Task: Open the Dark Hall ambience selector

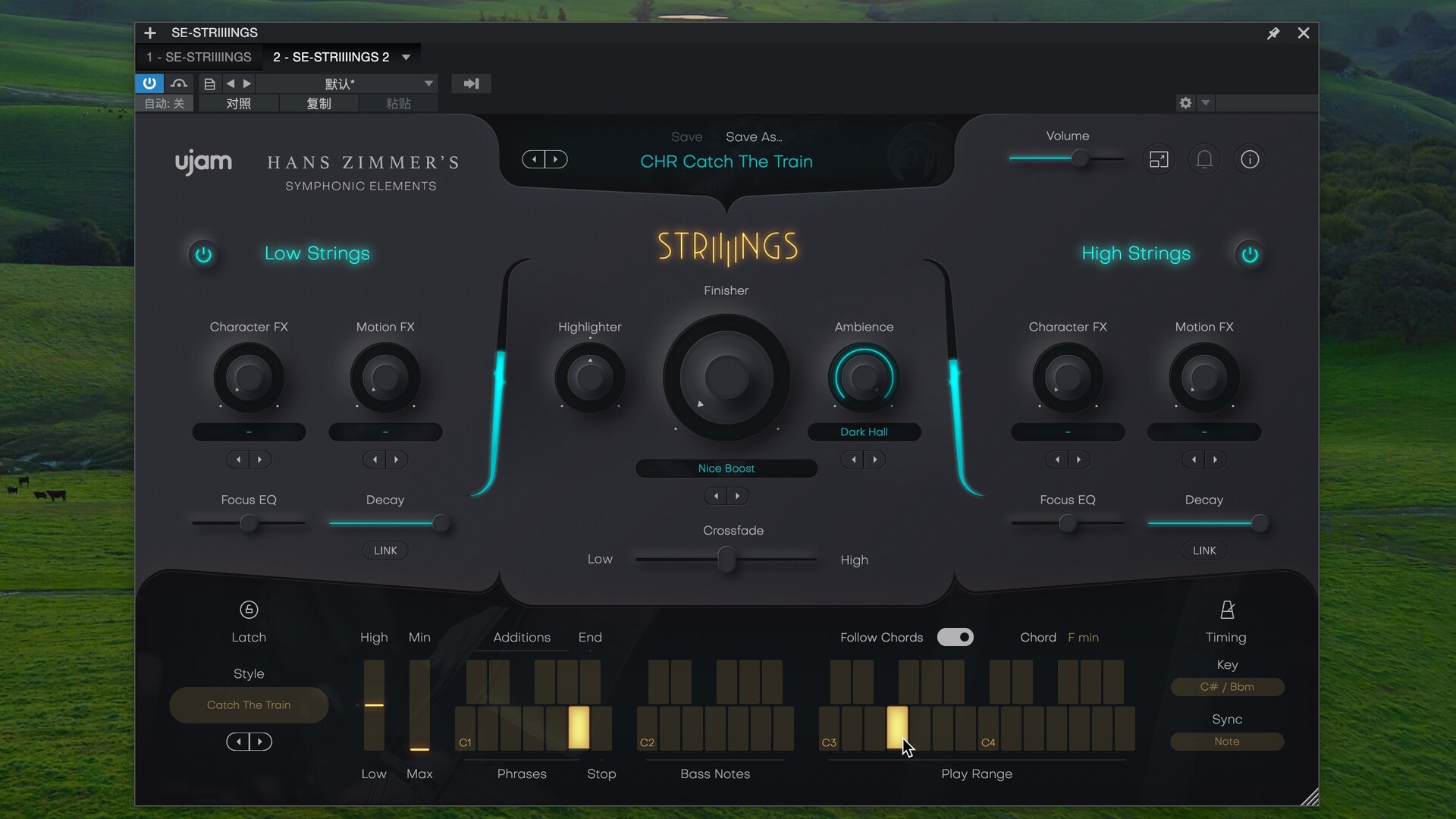Action: click(x=864, y=431)
